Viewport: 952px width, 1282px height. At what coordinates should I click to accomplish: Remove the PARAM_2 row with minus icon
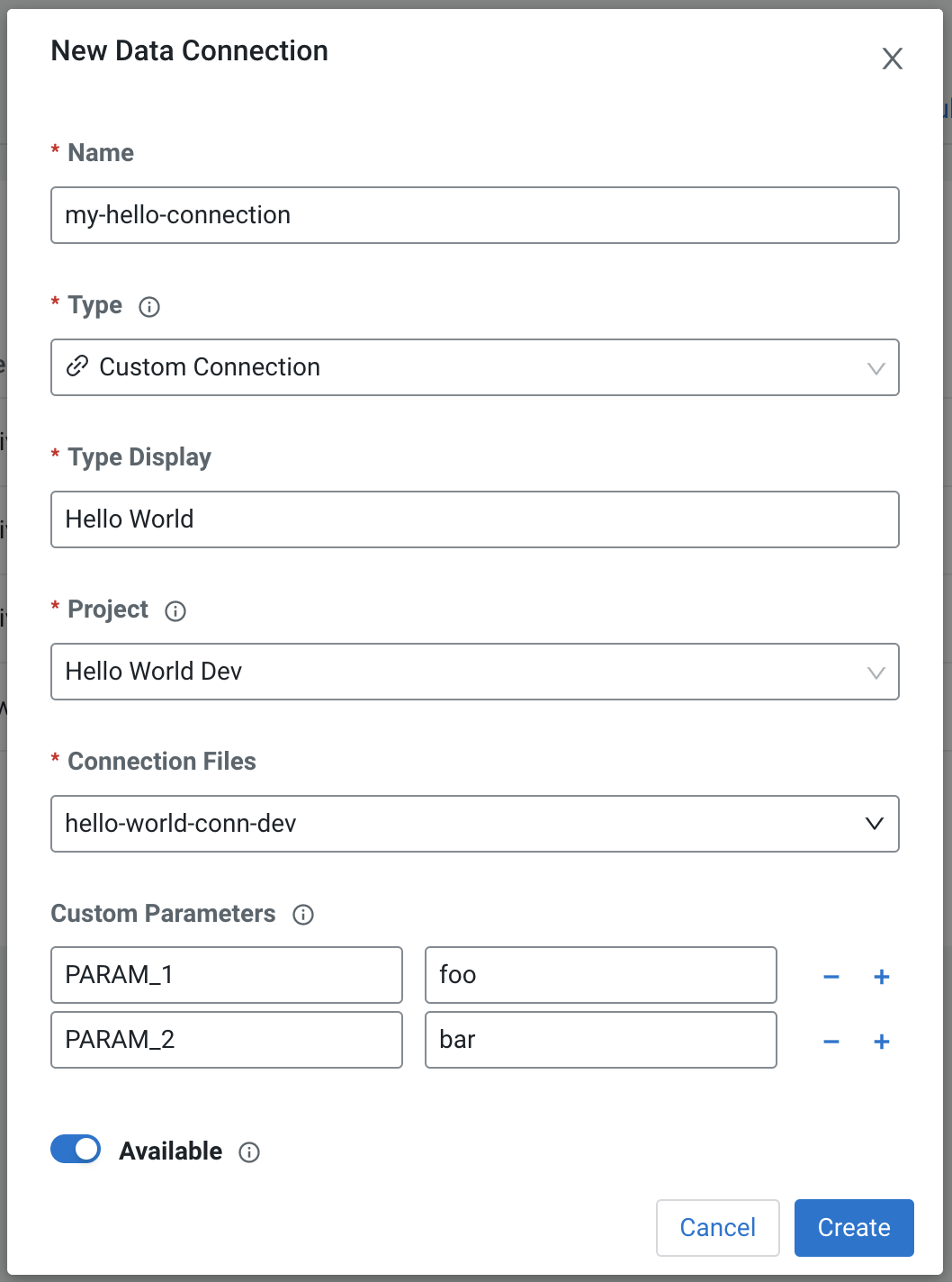pyautogui.click(x=831, y=1042)
